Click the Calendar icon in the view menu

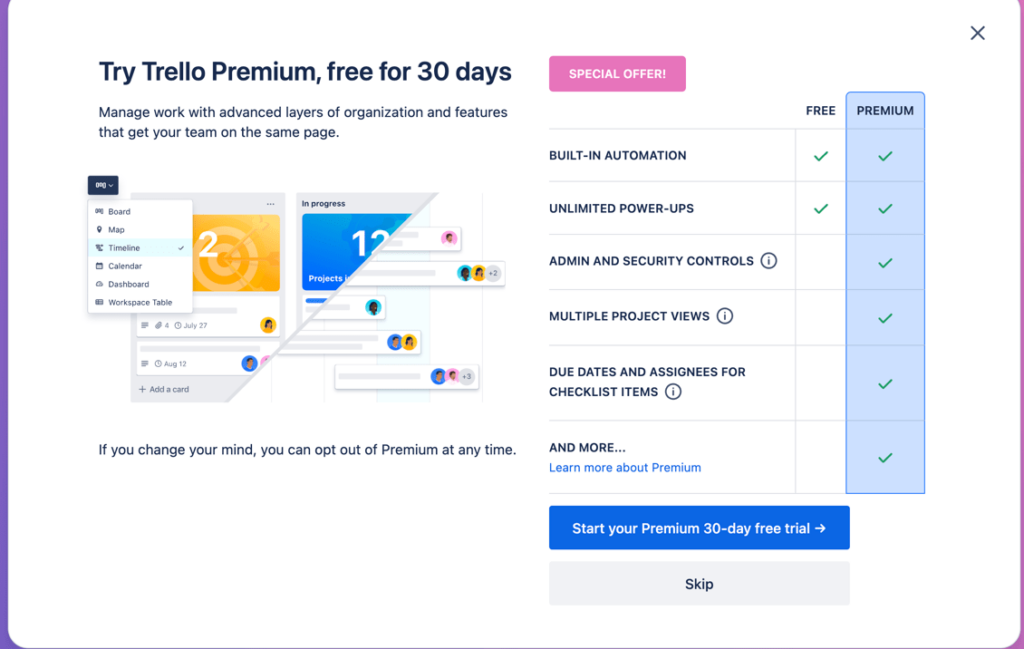click(x=99, y=266)
